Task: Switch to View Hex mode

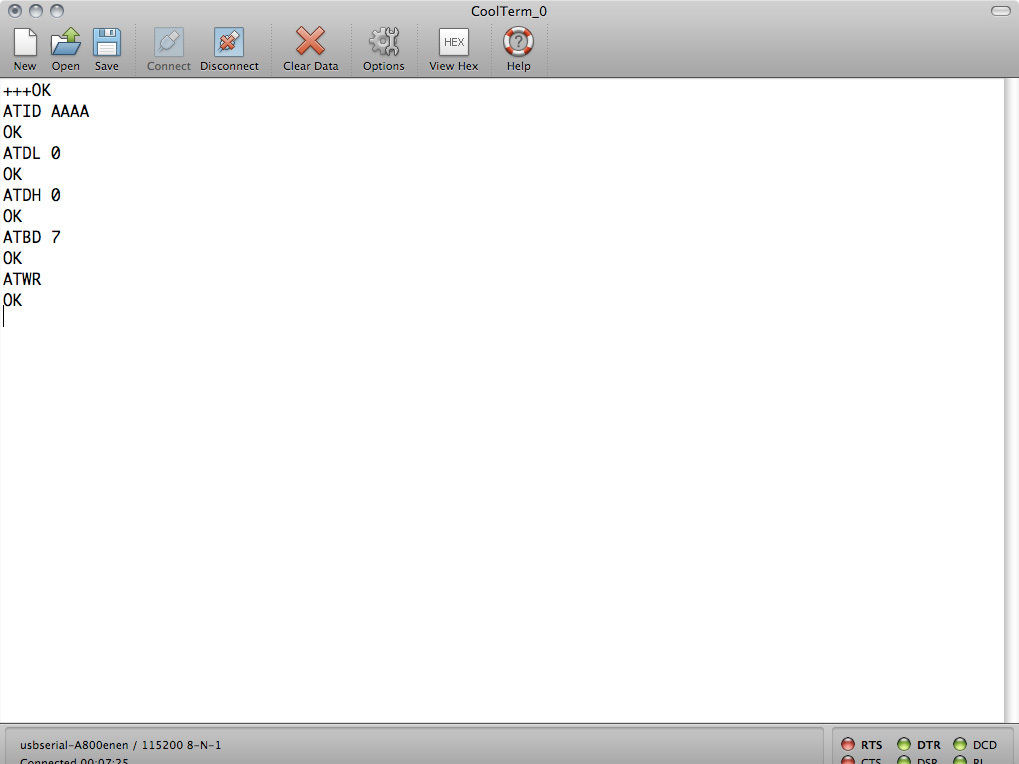Action: [x=454, y=49]
